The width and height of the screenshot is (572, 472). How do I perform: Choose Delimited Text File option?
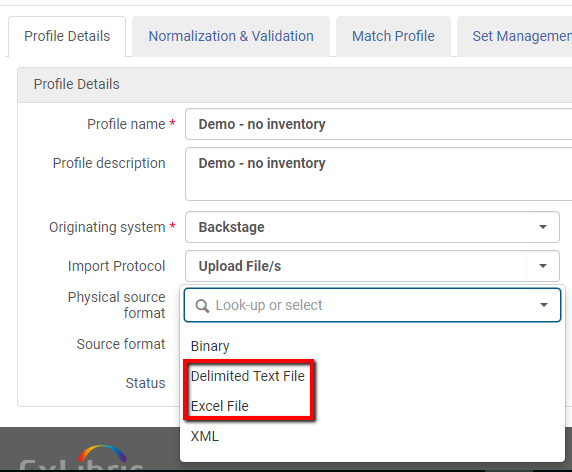(248, 376)
